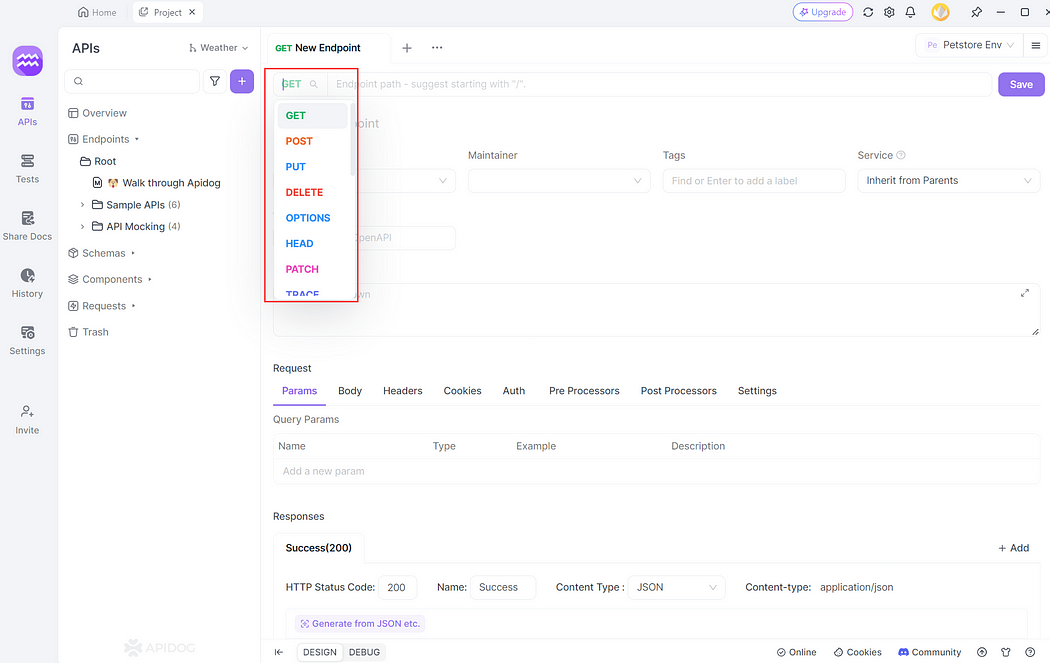This screenshot has width=1050, height=663.
Task: Click Generate from JSON etc. button
Action: pos(359,623)
